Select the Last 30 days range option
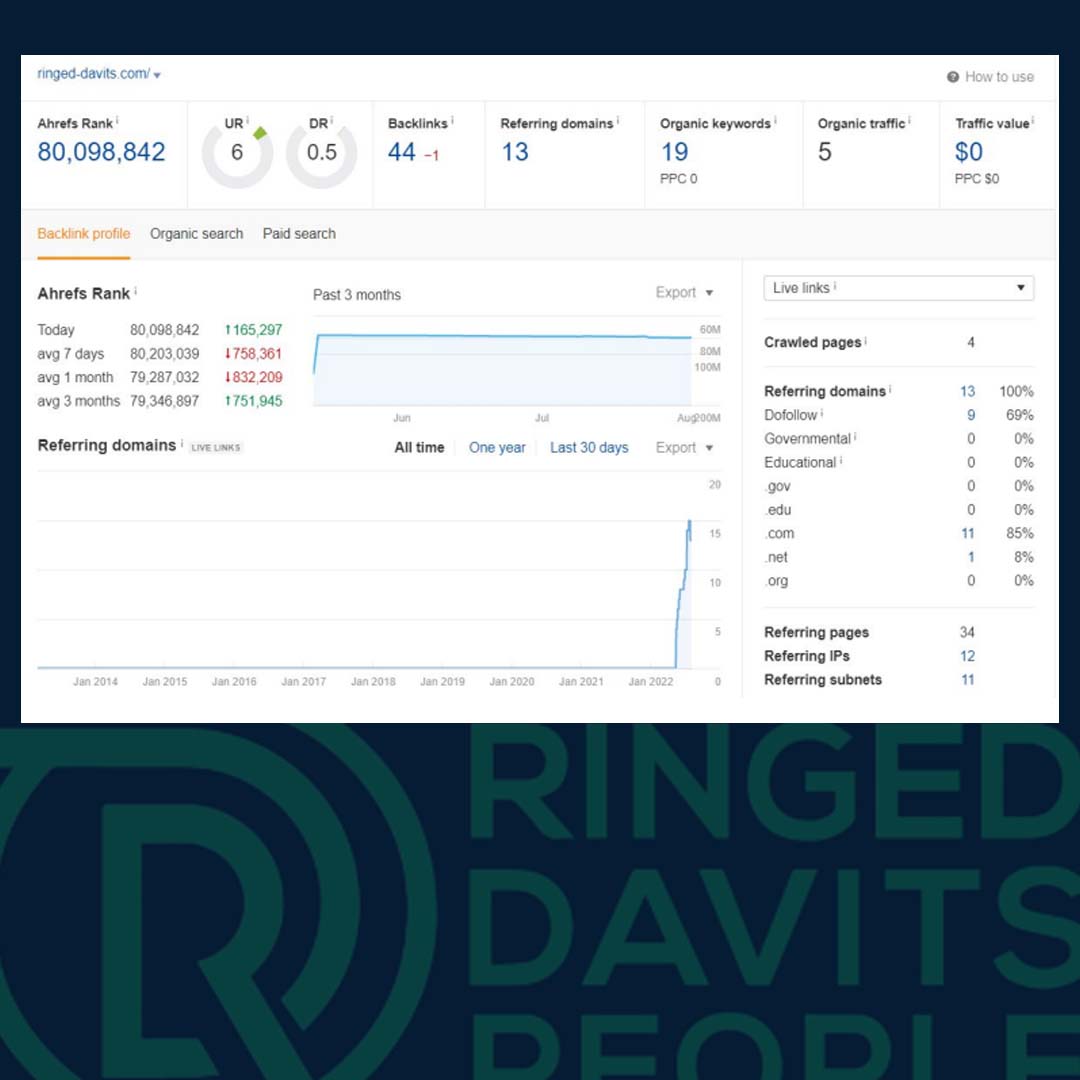 [x=589, y=448]
